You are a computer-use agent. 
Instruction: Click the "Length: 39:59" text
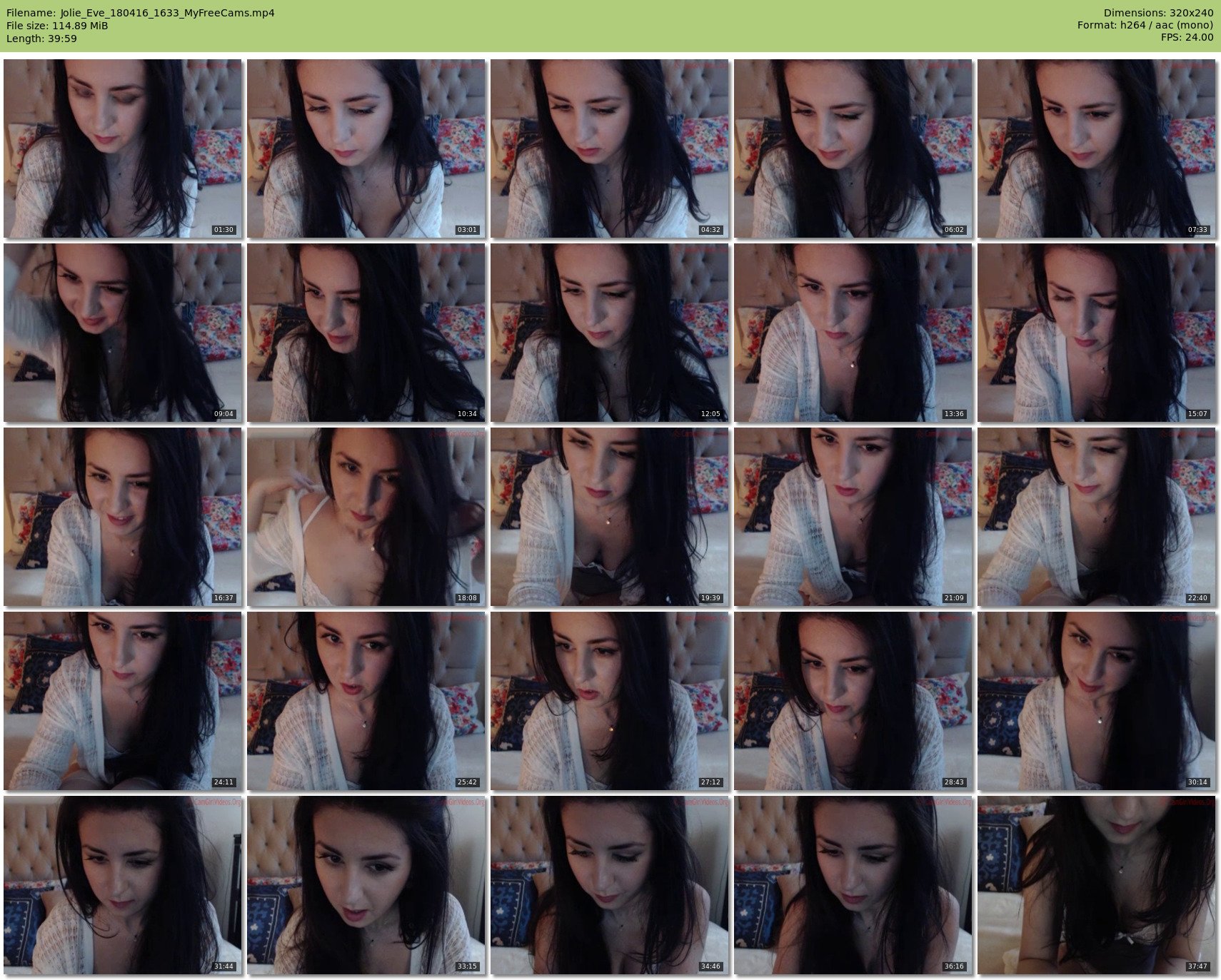point(41,39)
